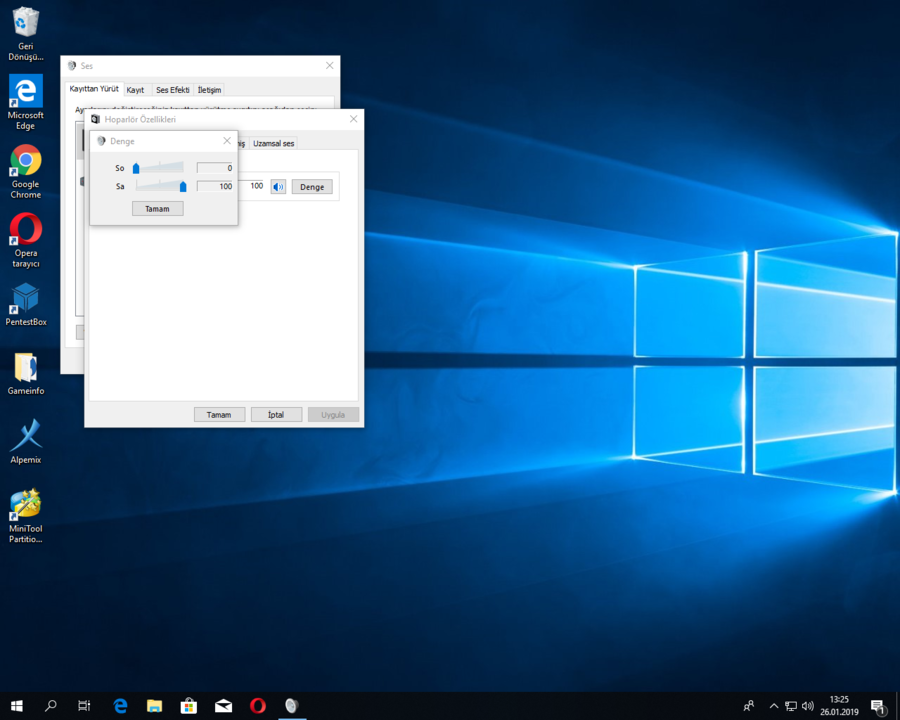Open Microsoft Store from taskbar

189,706
